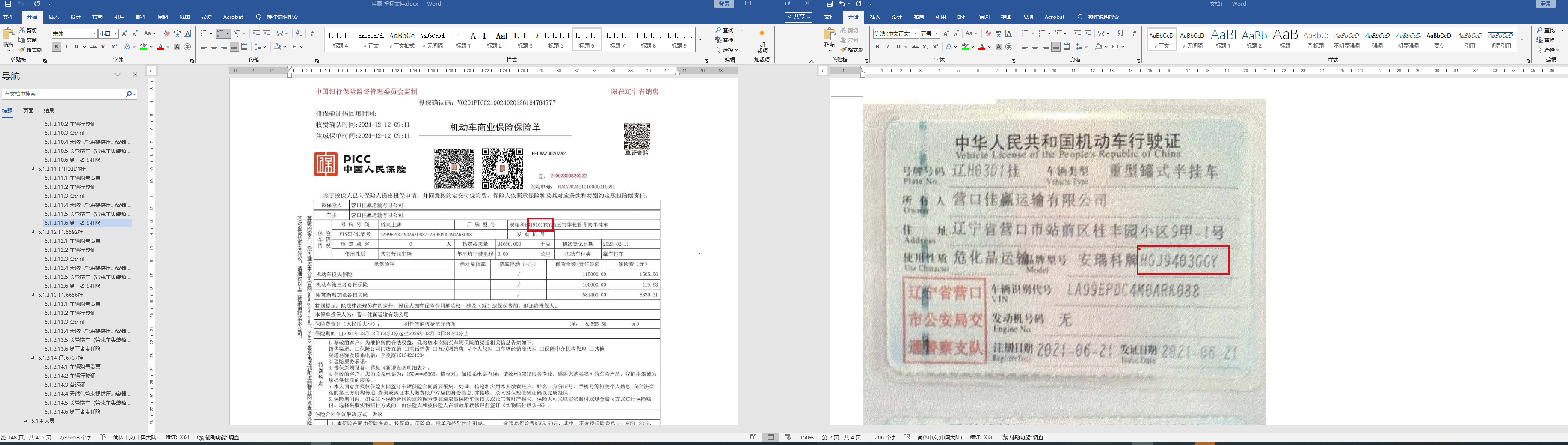The image size is (1568, 445).
Task: Apply the green text highlight in the left window
Action: click(144, 47)
